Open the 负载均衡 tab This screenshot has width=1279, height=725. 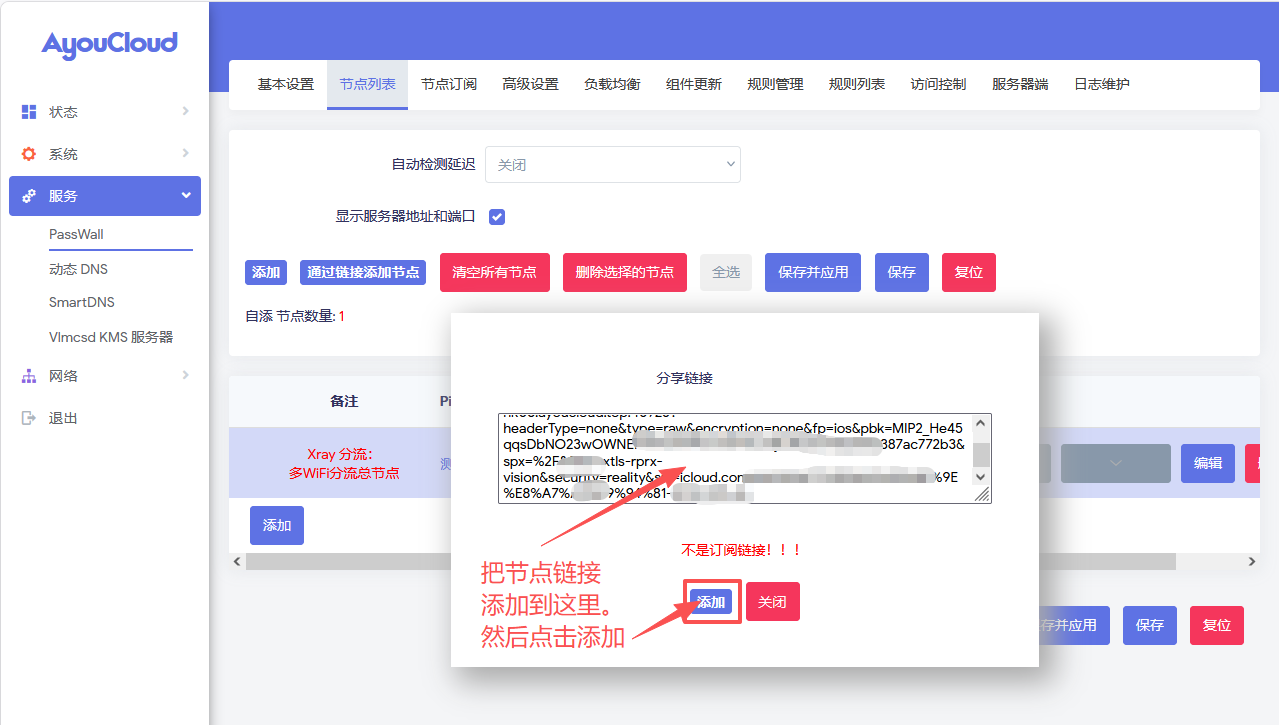[x=612, y=84]
